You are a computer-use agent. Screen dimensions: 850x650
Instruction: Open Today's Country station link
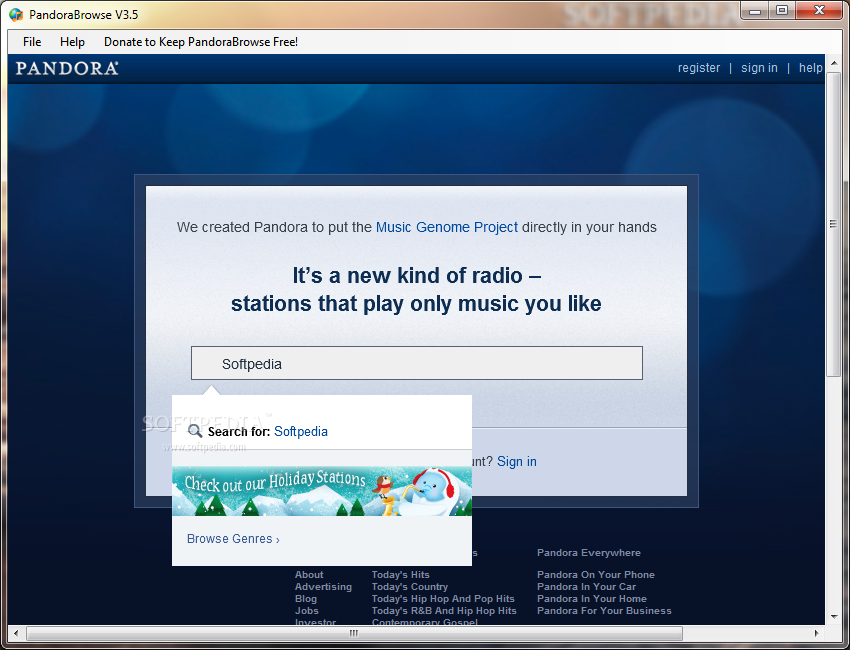coord(410,587)
